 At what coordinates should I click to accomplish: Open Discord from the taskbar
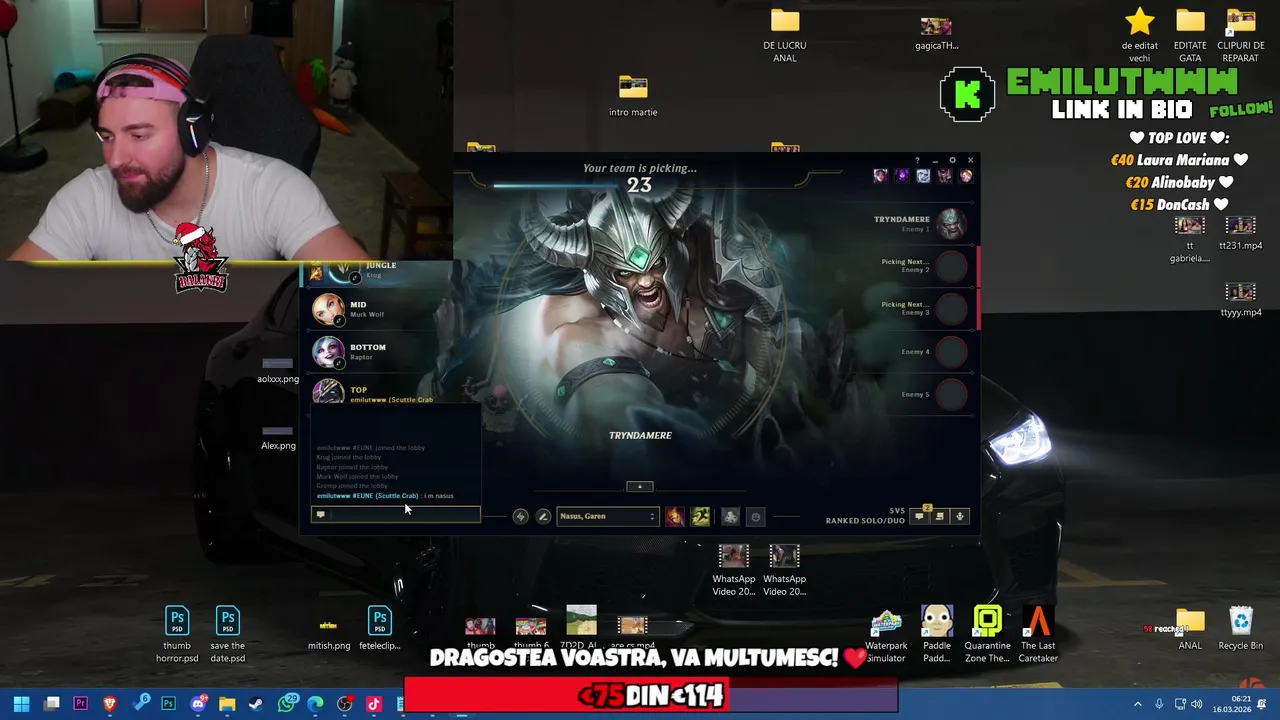pyautogui.click(x=197, y=704)
